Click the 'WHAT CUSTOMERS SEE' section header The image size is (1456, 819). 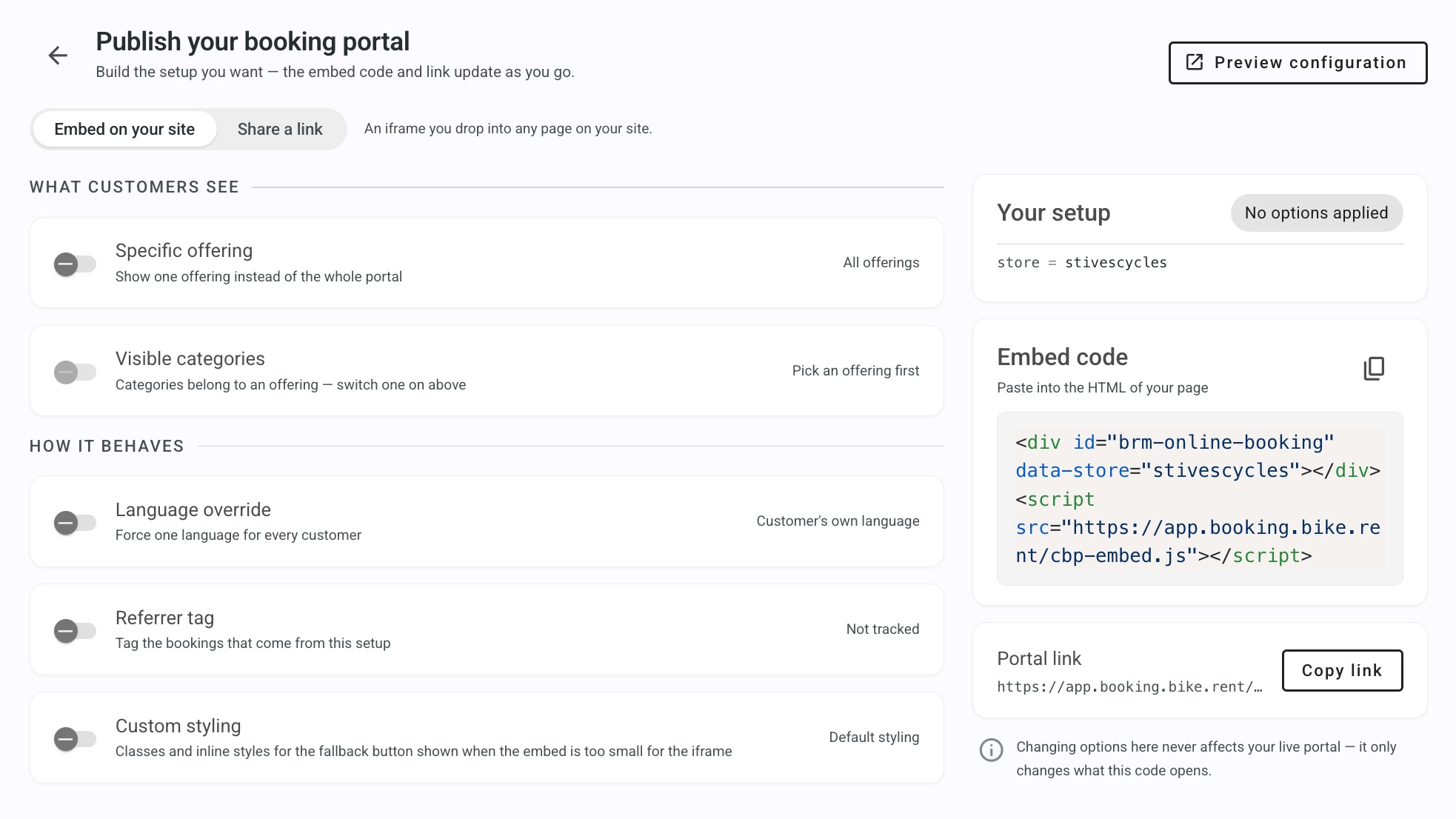tap(134, 187)
